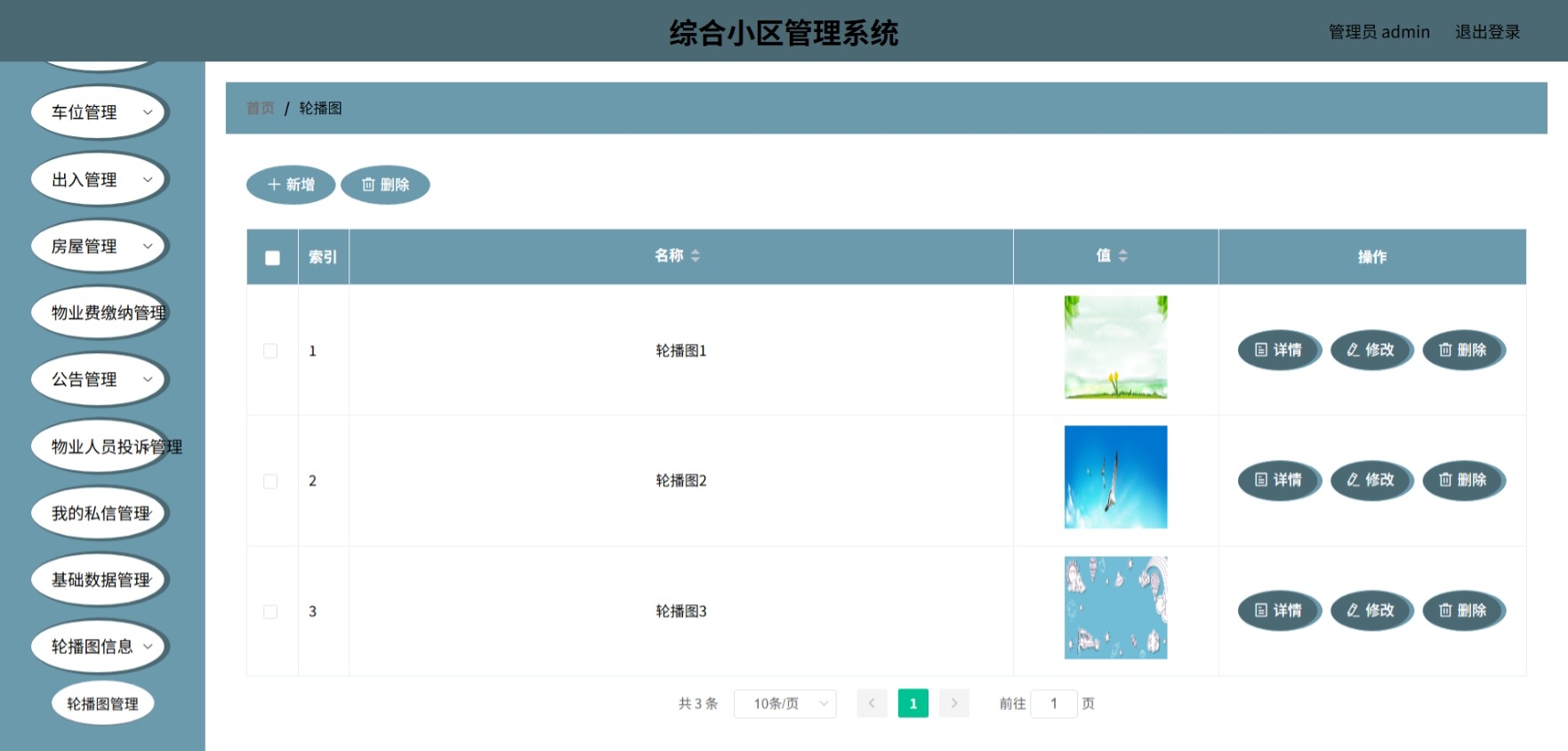The width and height of the screenshot is (1568, 751).
Task: Open 详情 for 轮播图3
Action: point(1279,610)
